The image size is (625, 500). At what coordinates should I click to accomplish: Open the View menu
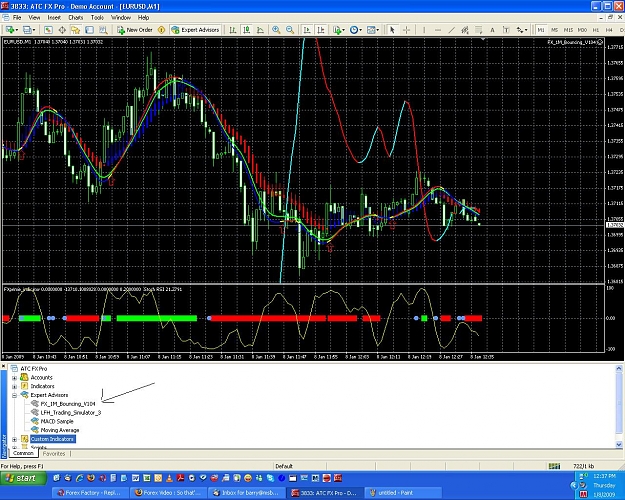pos(34,18)
